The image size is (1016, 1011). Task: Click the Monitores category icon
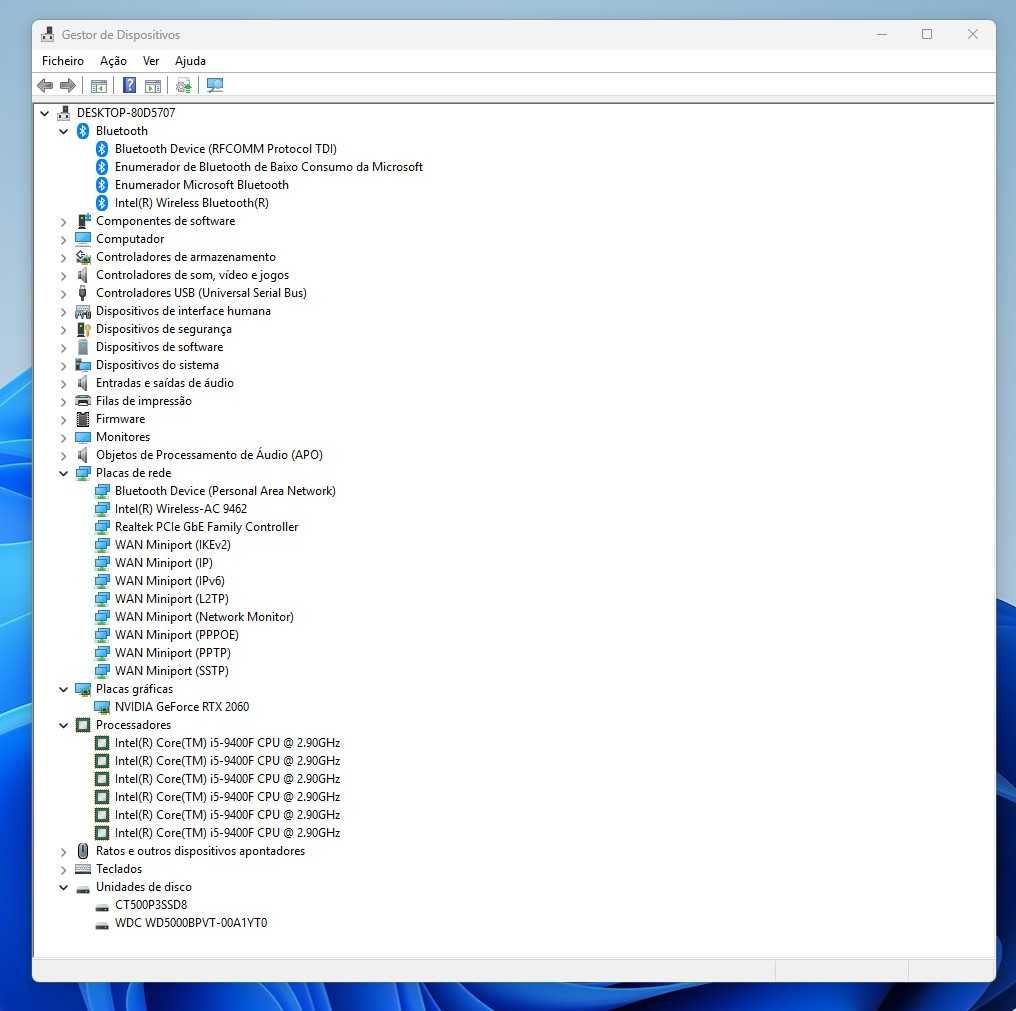tap(83, 437)
